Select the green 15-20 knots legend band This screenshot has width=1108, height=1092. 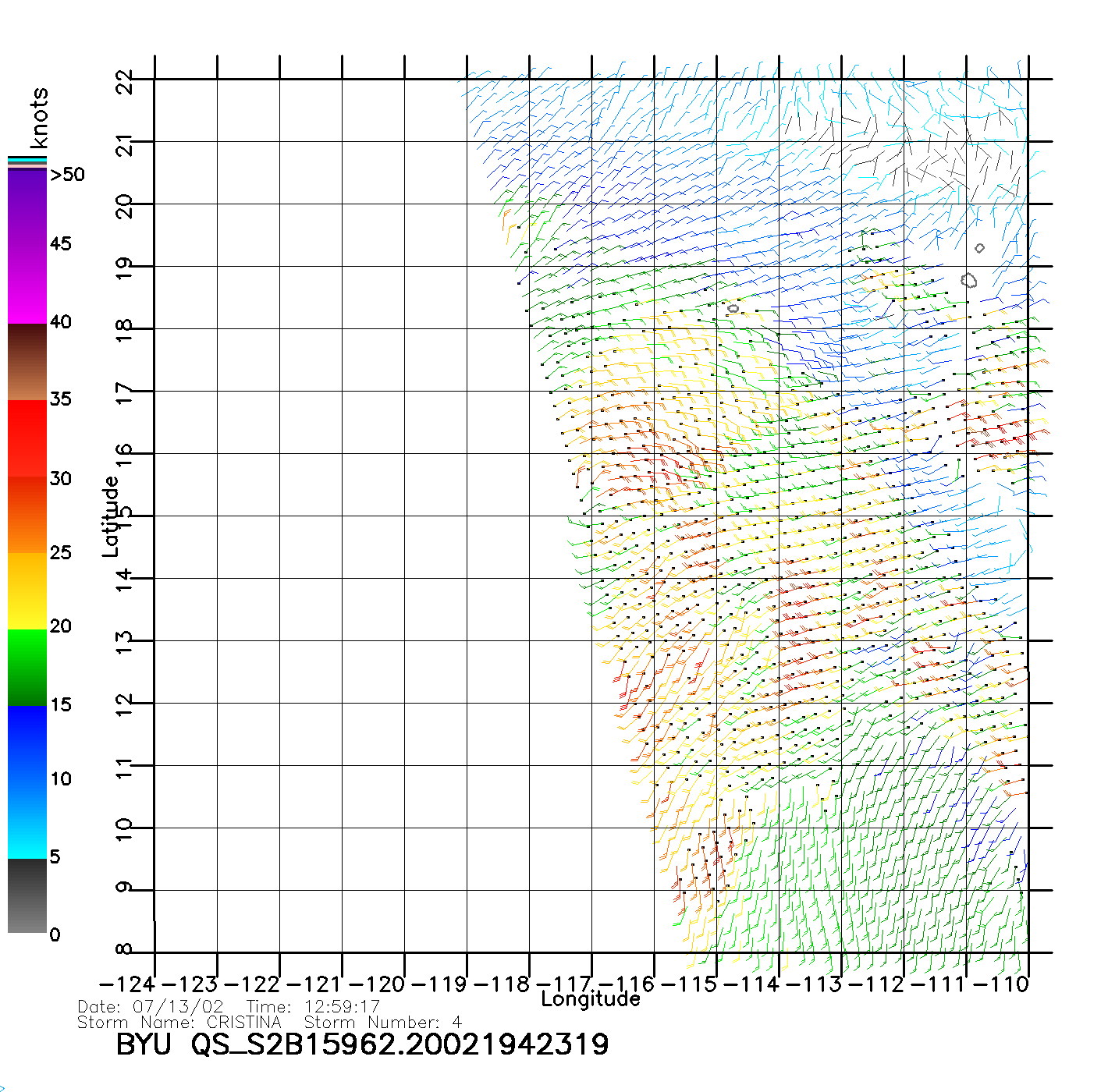pyautogui.click(x=27, y=667)
